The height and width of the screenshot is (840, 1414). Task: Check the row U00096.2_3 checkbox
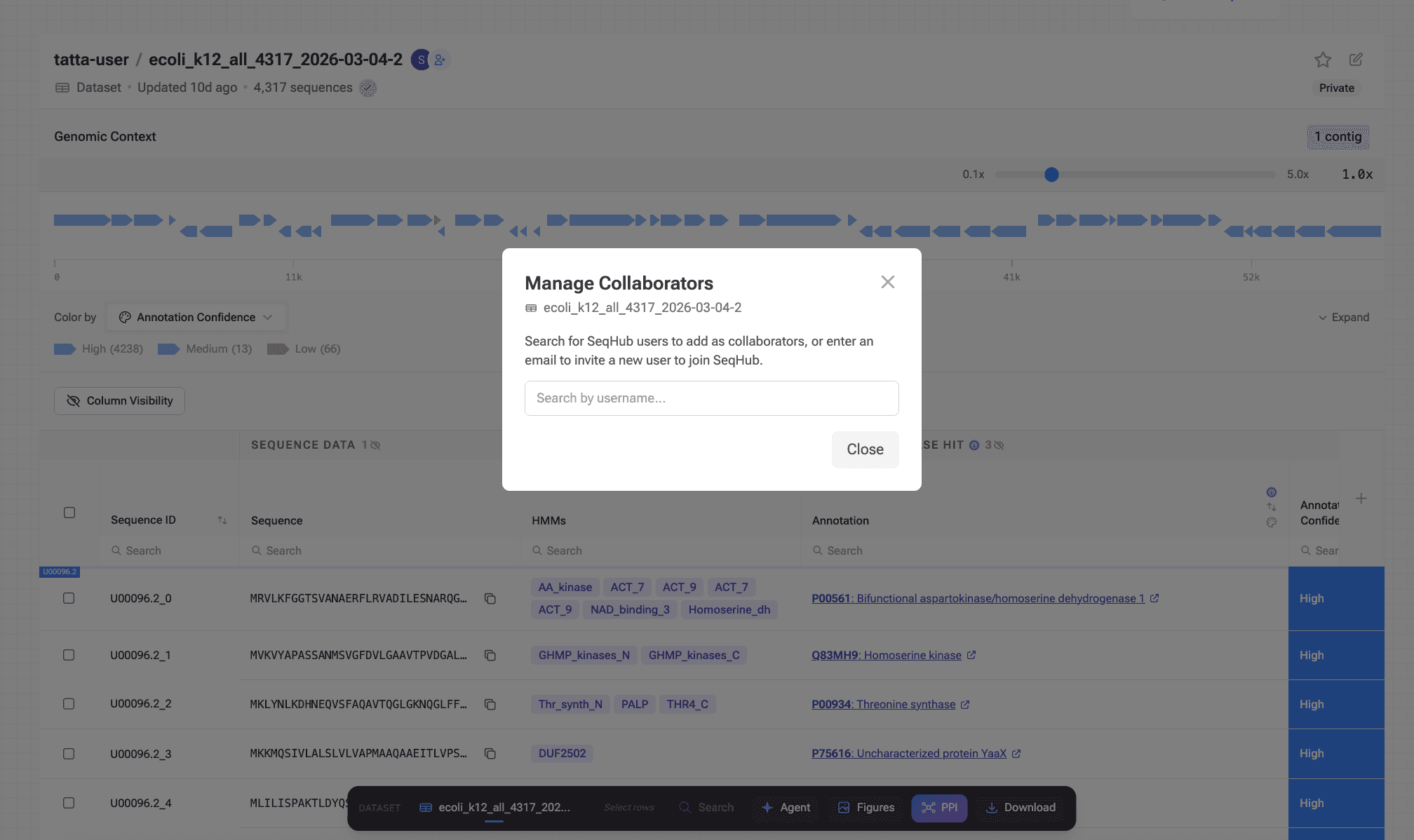click(69, 754)
